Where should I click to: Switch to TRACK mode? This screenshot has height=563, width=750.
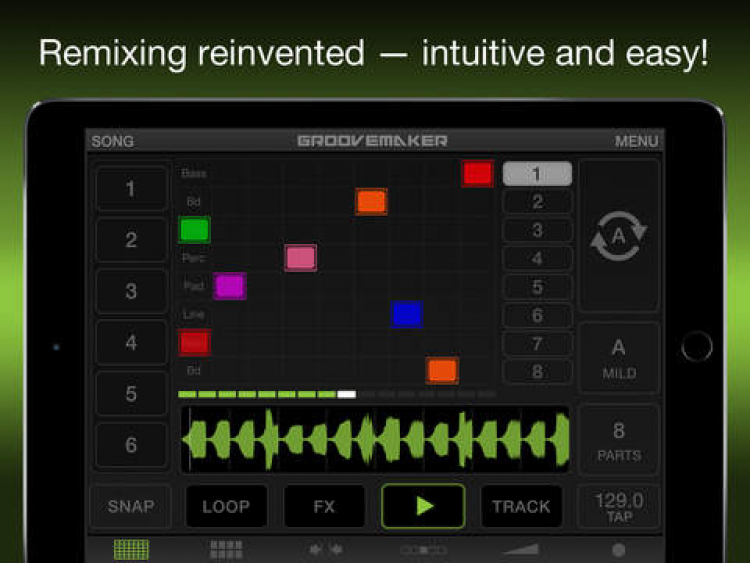521,506
